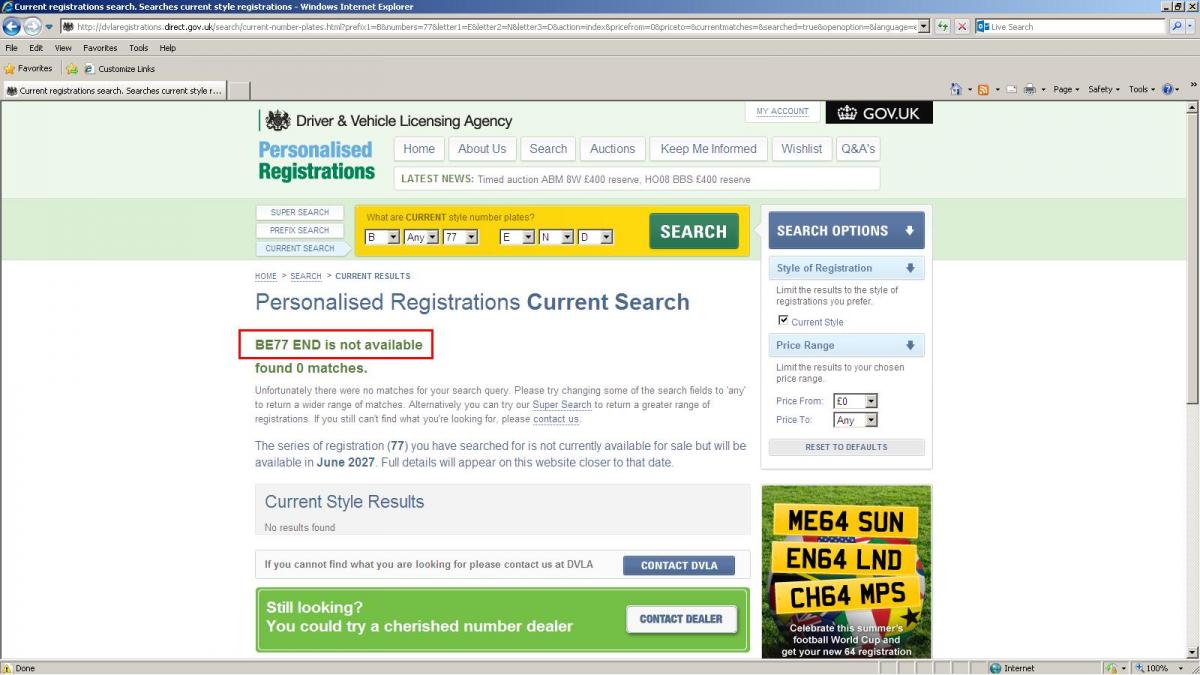Image resolution: width=1200 pixels, height=675 pixels.
Task: Select the Current registrations search browser tab
Action: (x=113, y=90)
